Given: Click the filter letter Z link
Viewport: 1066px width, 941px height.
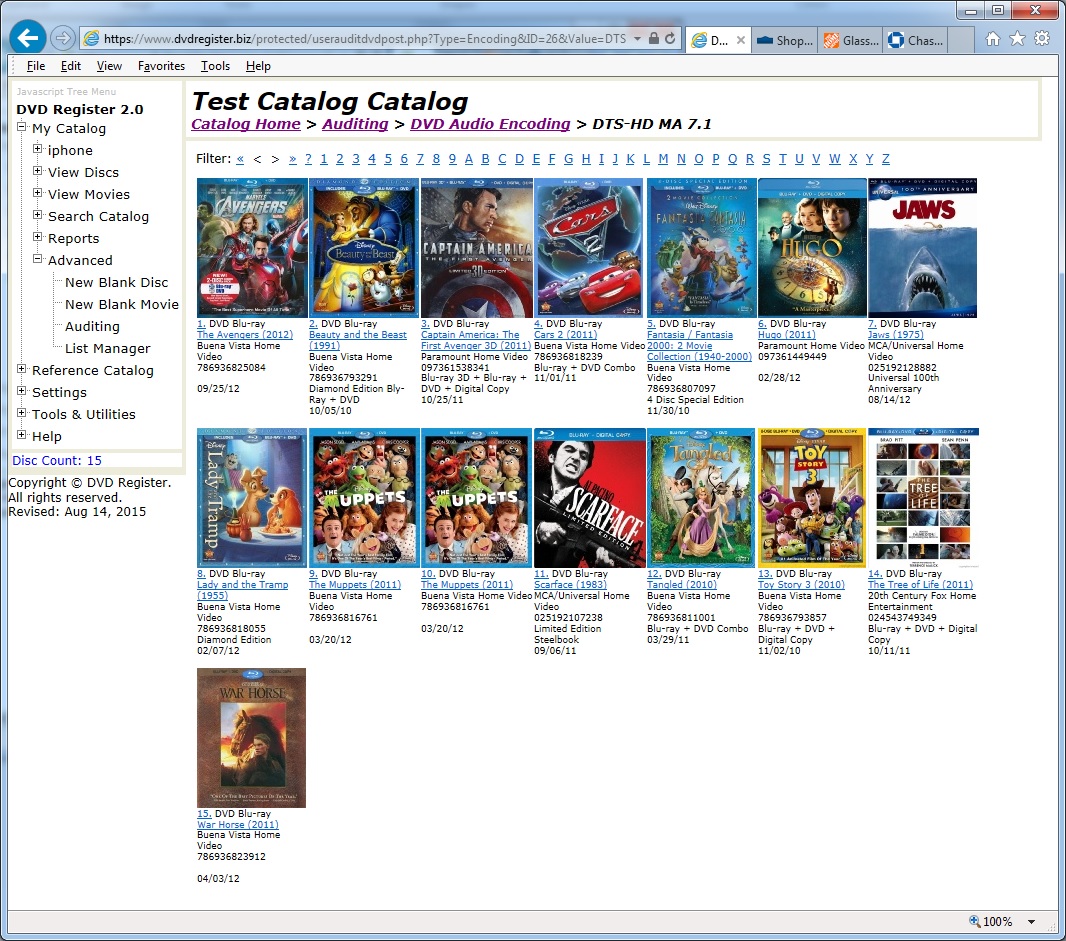Looking at the screenshot, I should tap(886, 158).
